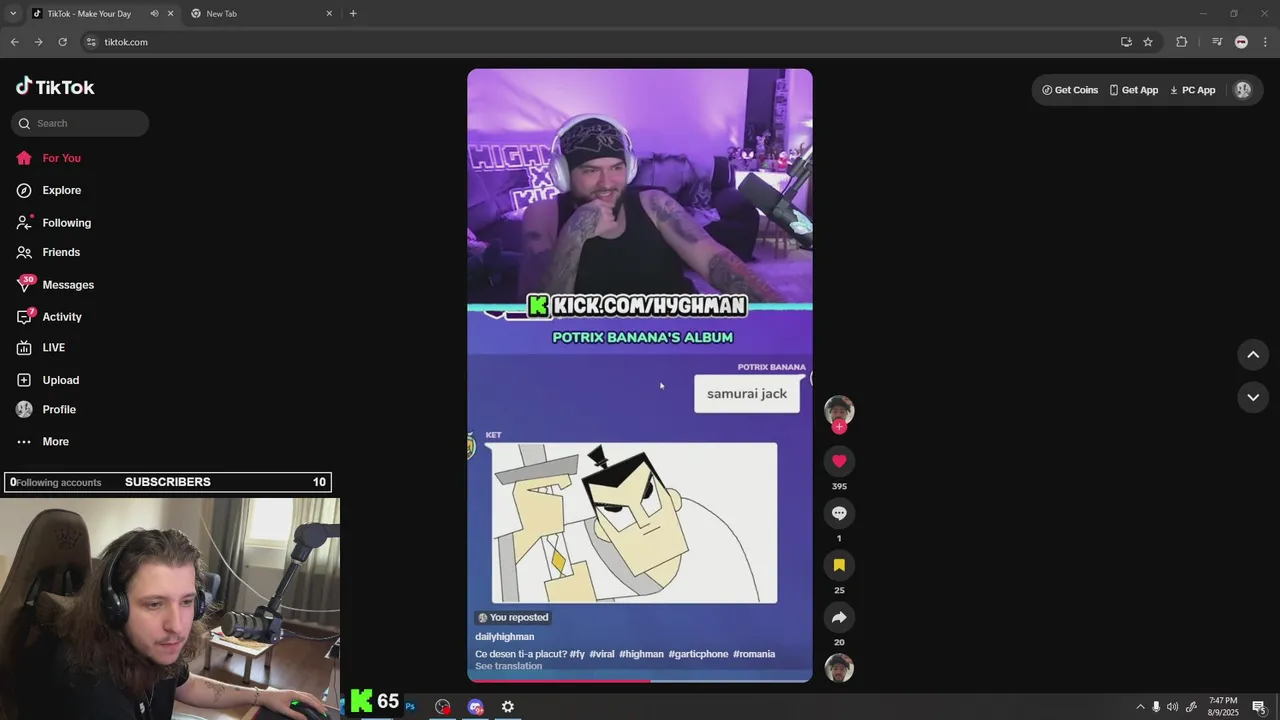The height and width of the screenshot is (720, 1280).
Task: Open the volume control in system tray
Action: point(1172,707)
